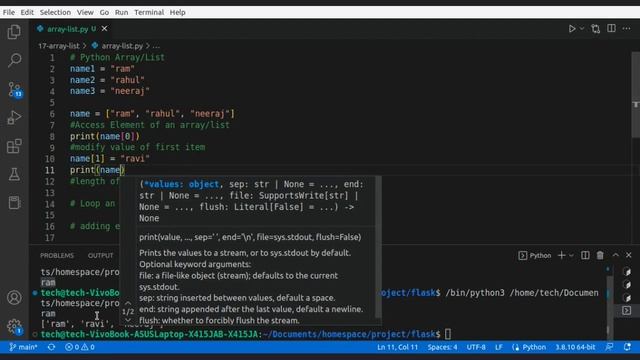Select the Python terminal profile label
Image resolution: width=640 pixels, height=360 pixels.
[535, 256]
